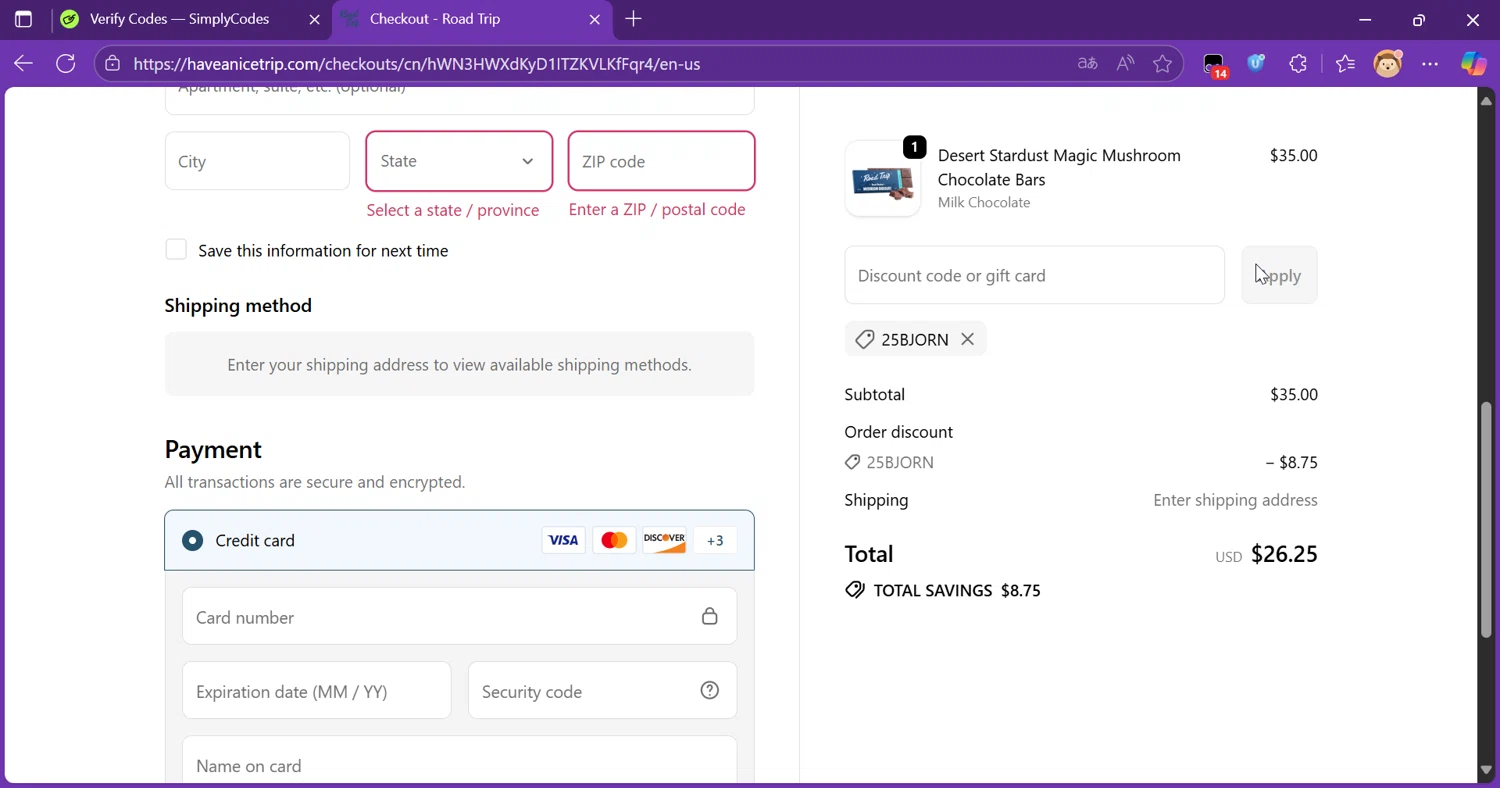Click the Mastercard logo
The width and height of the screenshot is (1500, 788).
[x=614, y=540]
